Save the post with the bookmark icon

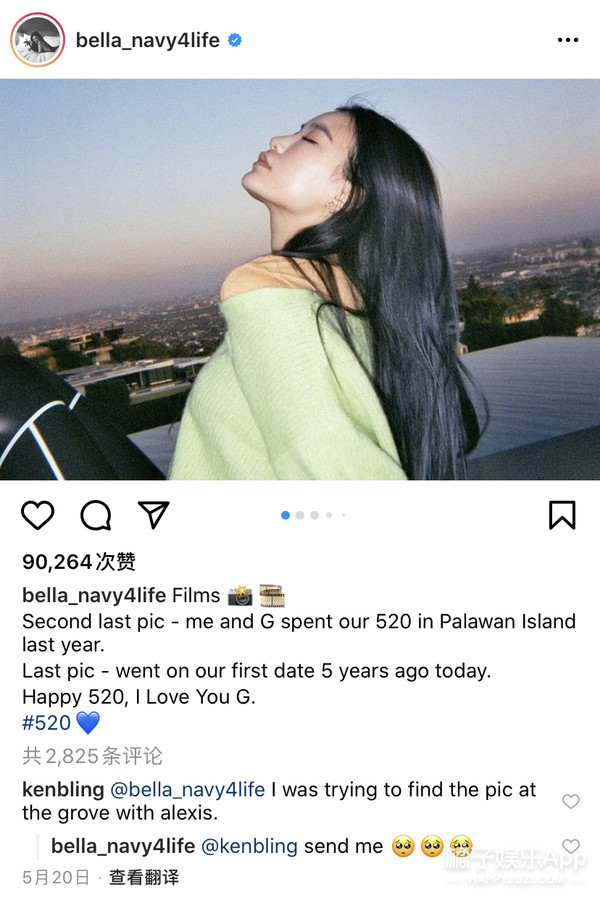pos(562,515)
